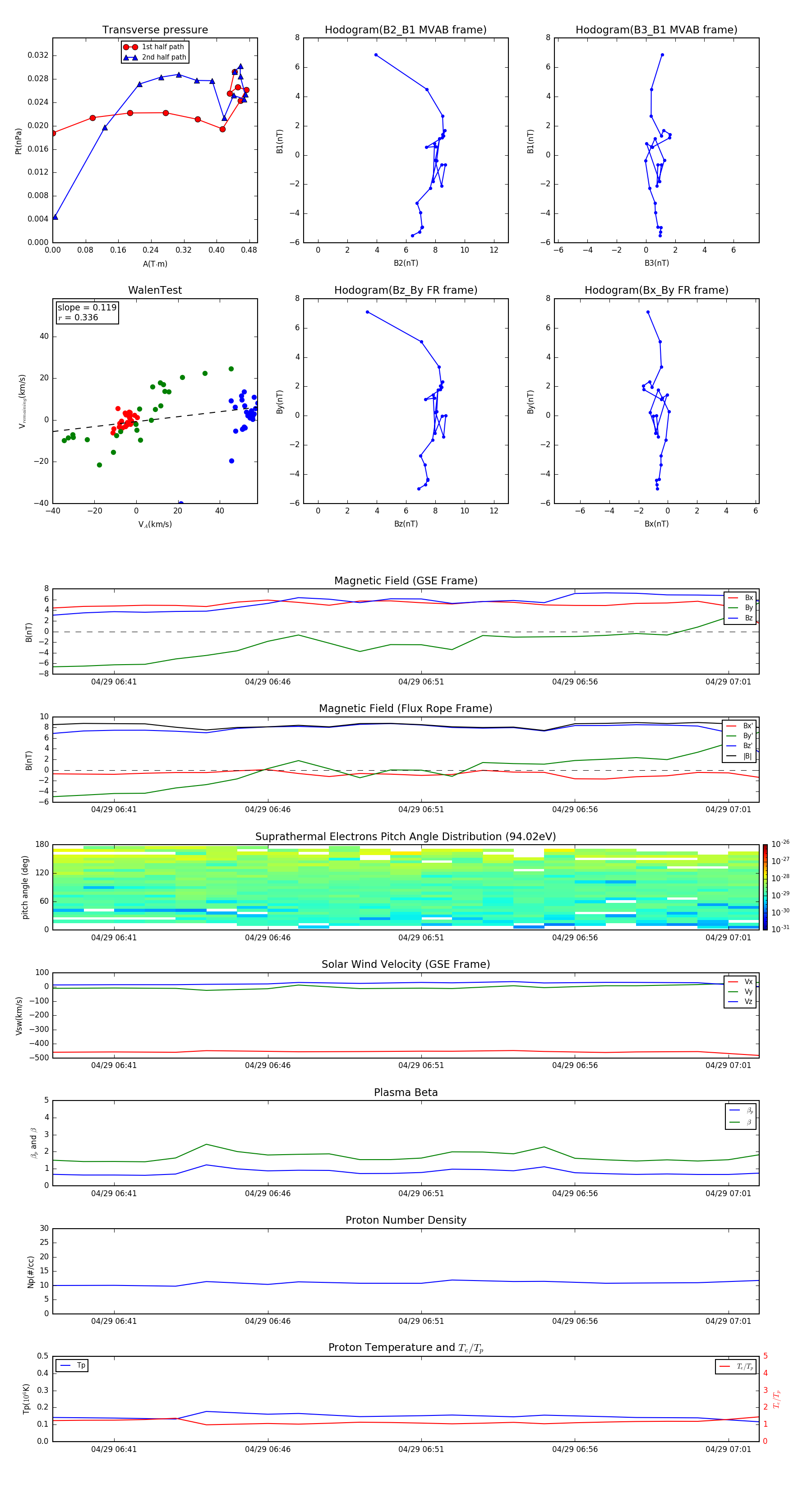Click the 'Np(#/cc)' axis label
Screen dimensions: 812x1489
[31, 1272]
